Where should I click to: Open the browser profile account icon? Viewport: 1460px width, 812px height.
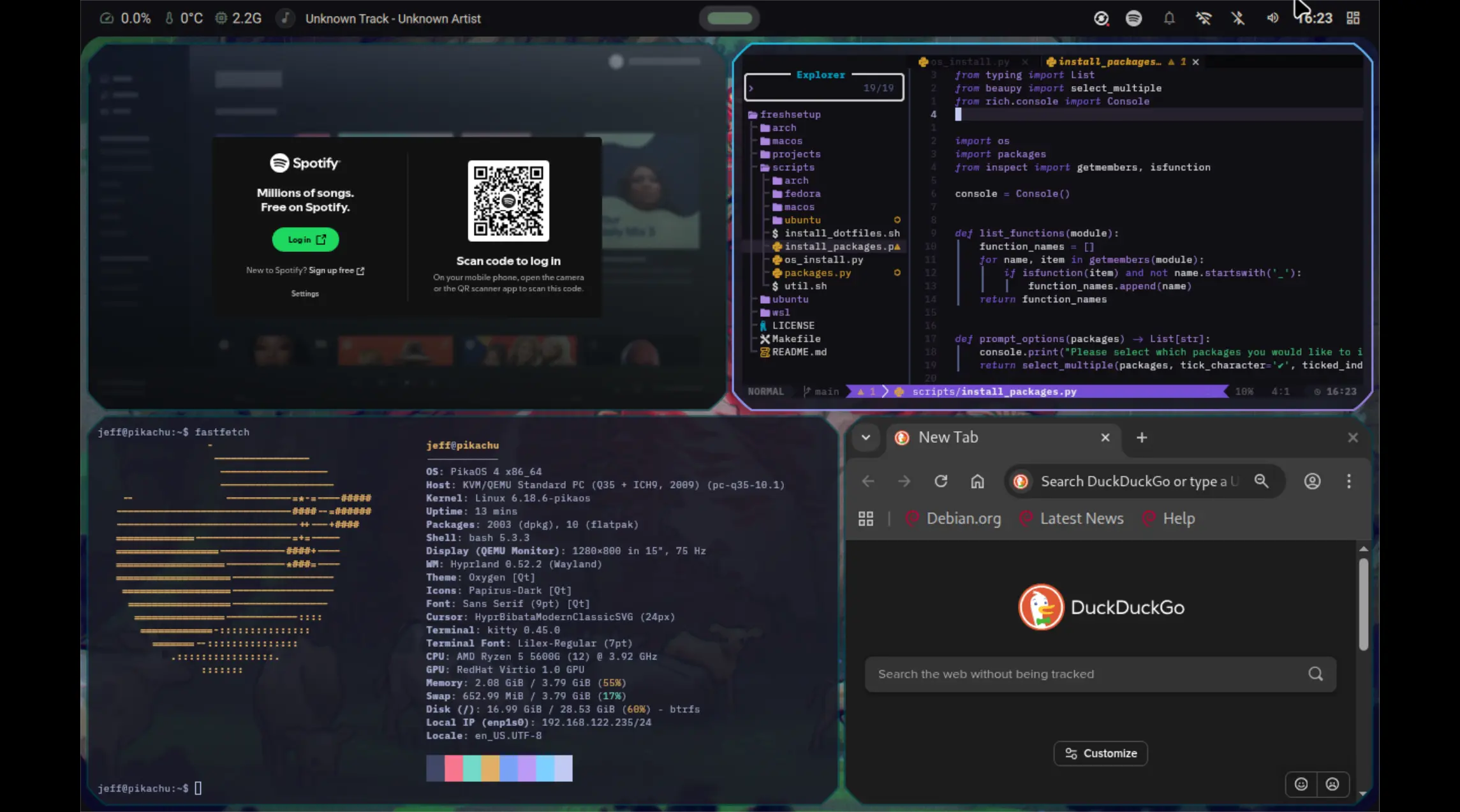pyautogui.click(x=1312, y=481)
